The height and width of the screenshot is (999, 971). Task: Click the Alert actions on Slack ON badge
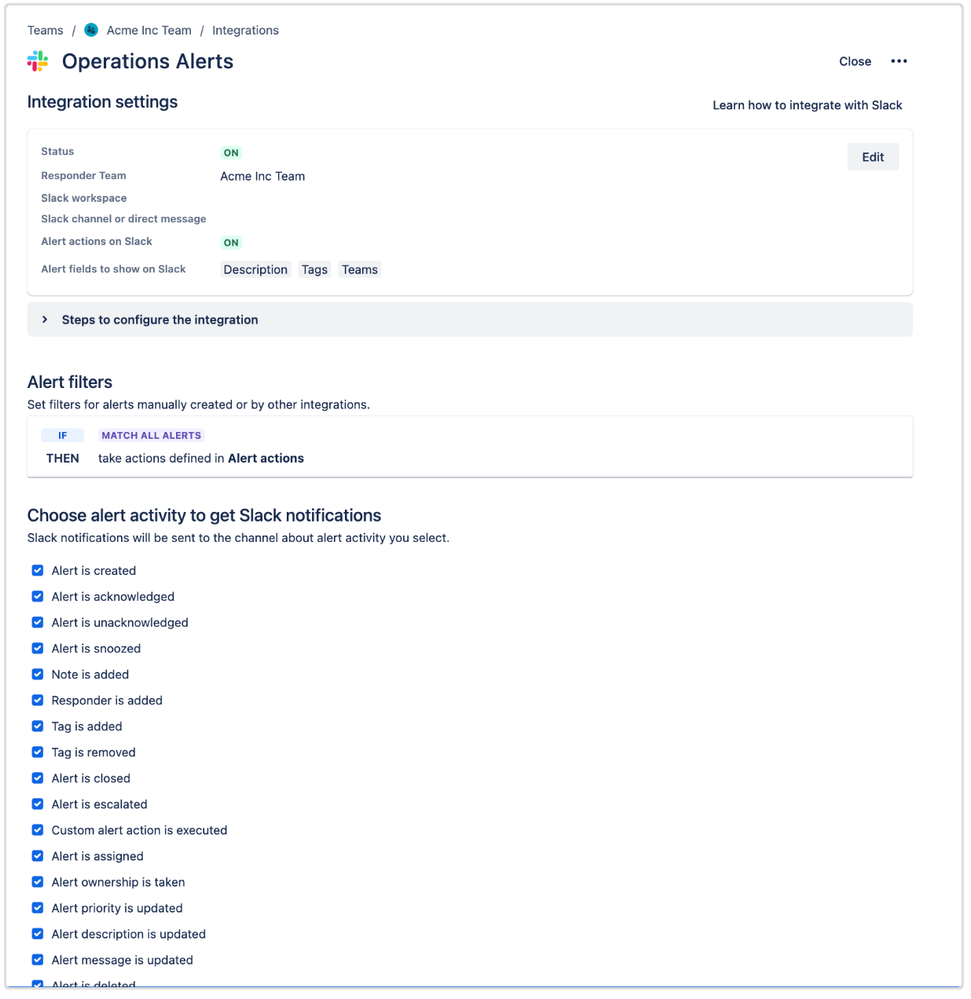click(231, 243)
